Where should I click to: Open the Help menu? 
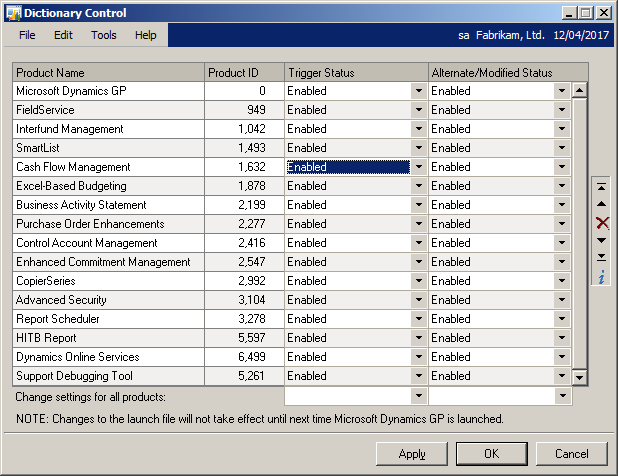point(145,35)
